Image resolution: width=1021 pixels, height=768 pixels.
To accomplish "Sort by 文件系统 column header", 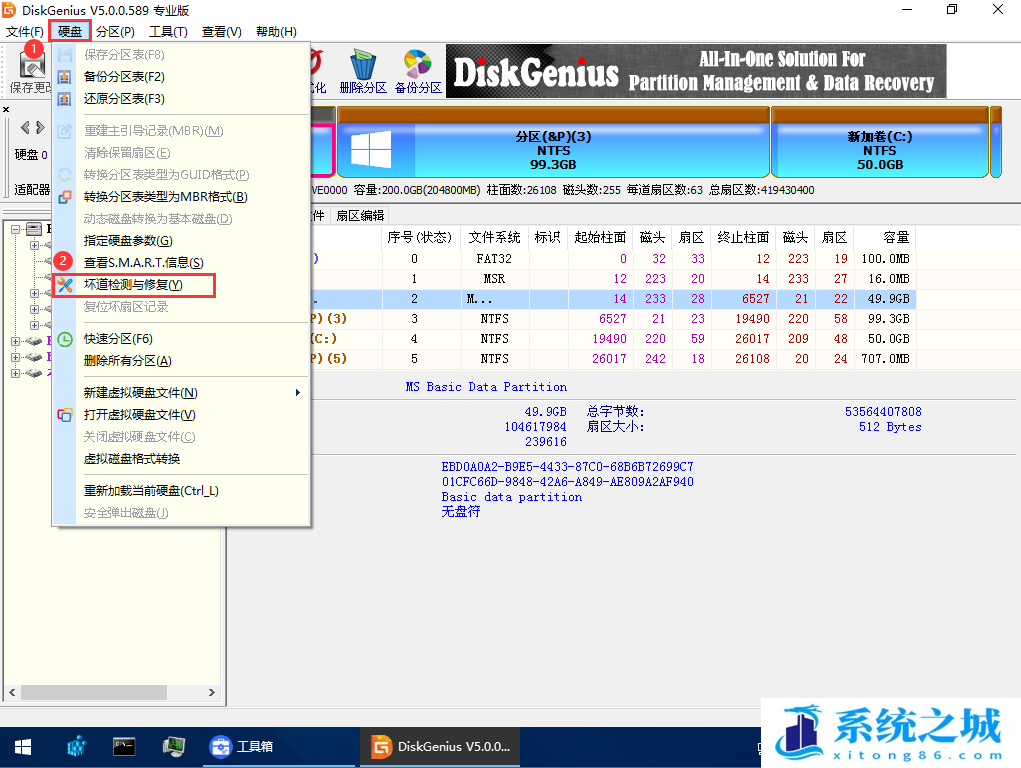I will click(494, 238).
